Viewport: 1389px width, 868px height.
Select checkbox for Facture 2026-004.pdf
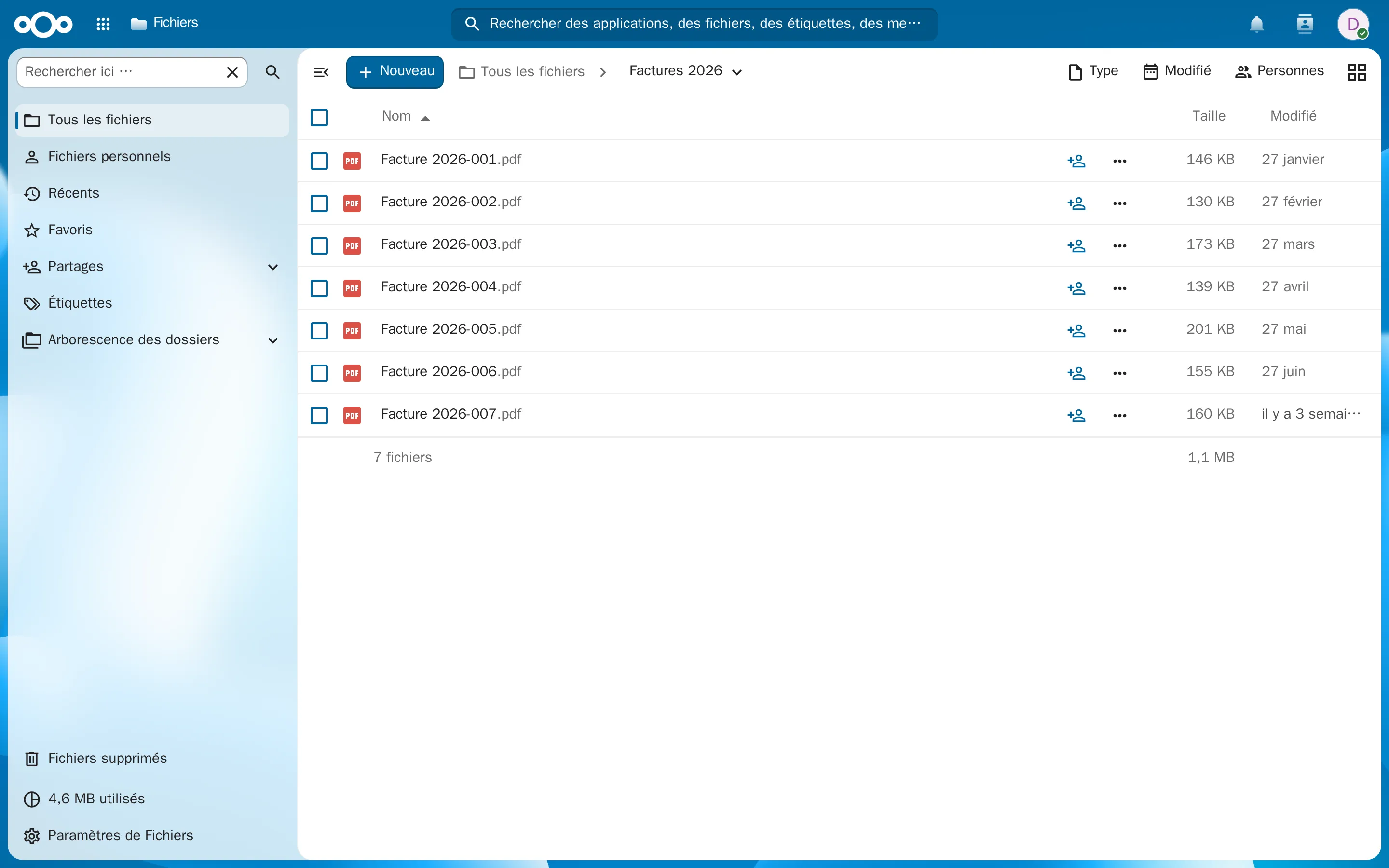click(x=319, y=288)
